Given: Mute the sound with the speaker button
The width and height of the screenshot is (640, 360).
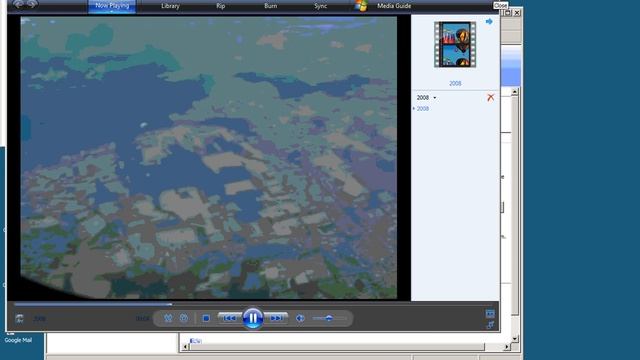Looking at the screenshot, I should tap(300, 318).
